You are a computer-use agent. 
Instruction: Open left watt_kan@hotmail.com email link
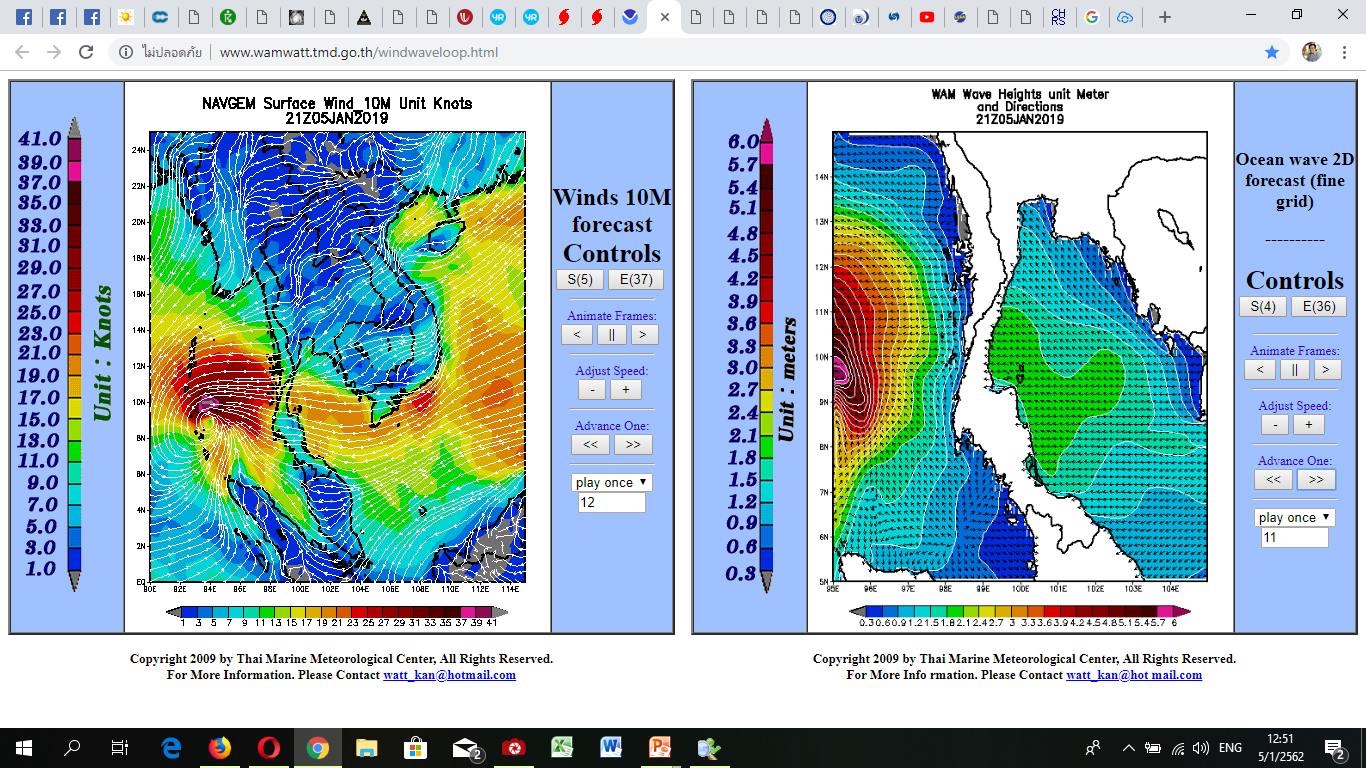click(449, 675)
